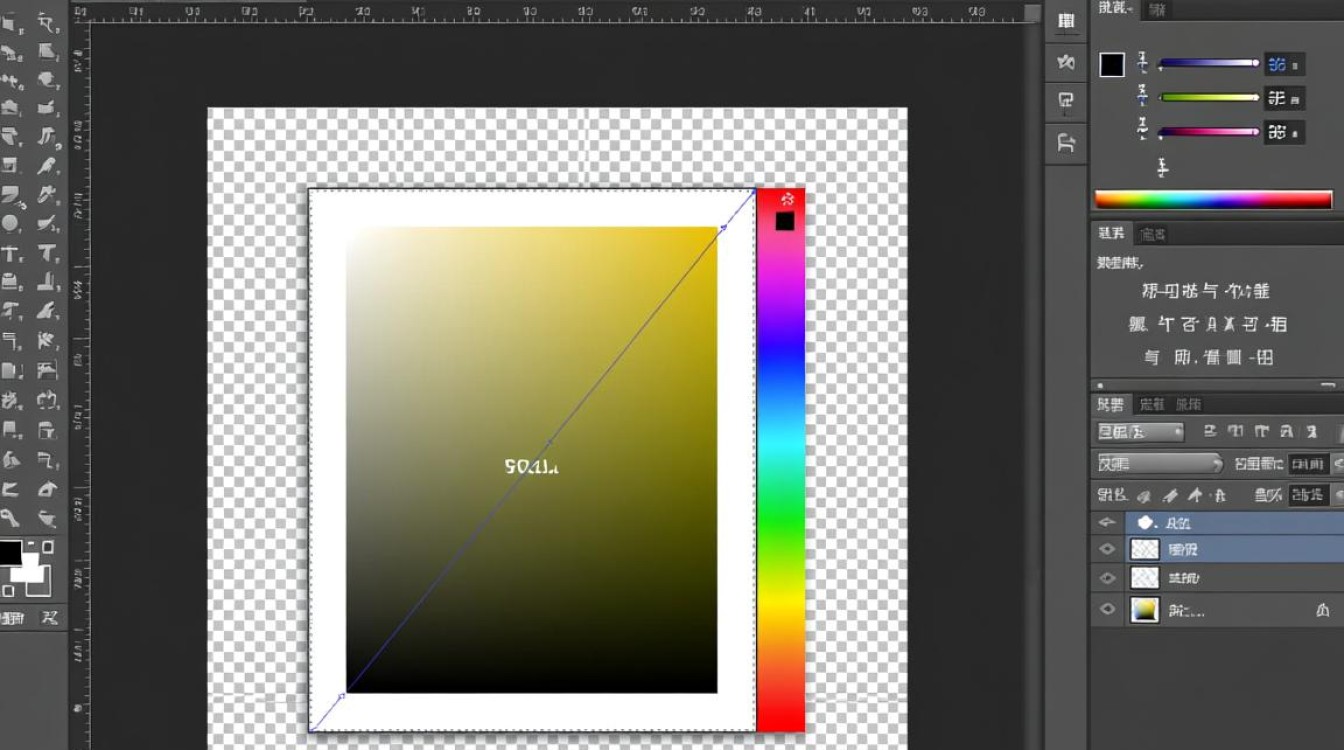Hide the layer with the gradient thumbnail
The height and width of the screenshot is (750, 1344).
pos(1107,609)
